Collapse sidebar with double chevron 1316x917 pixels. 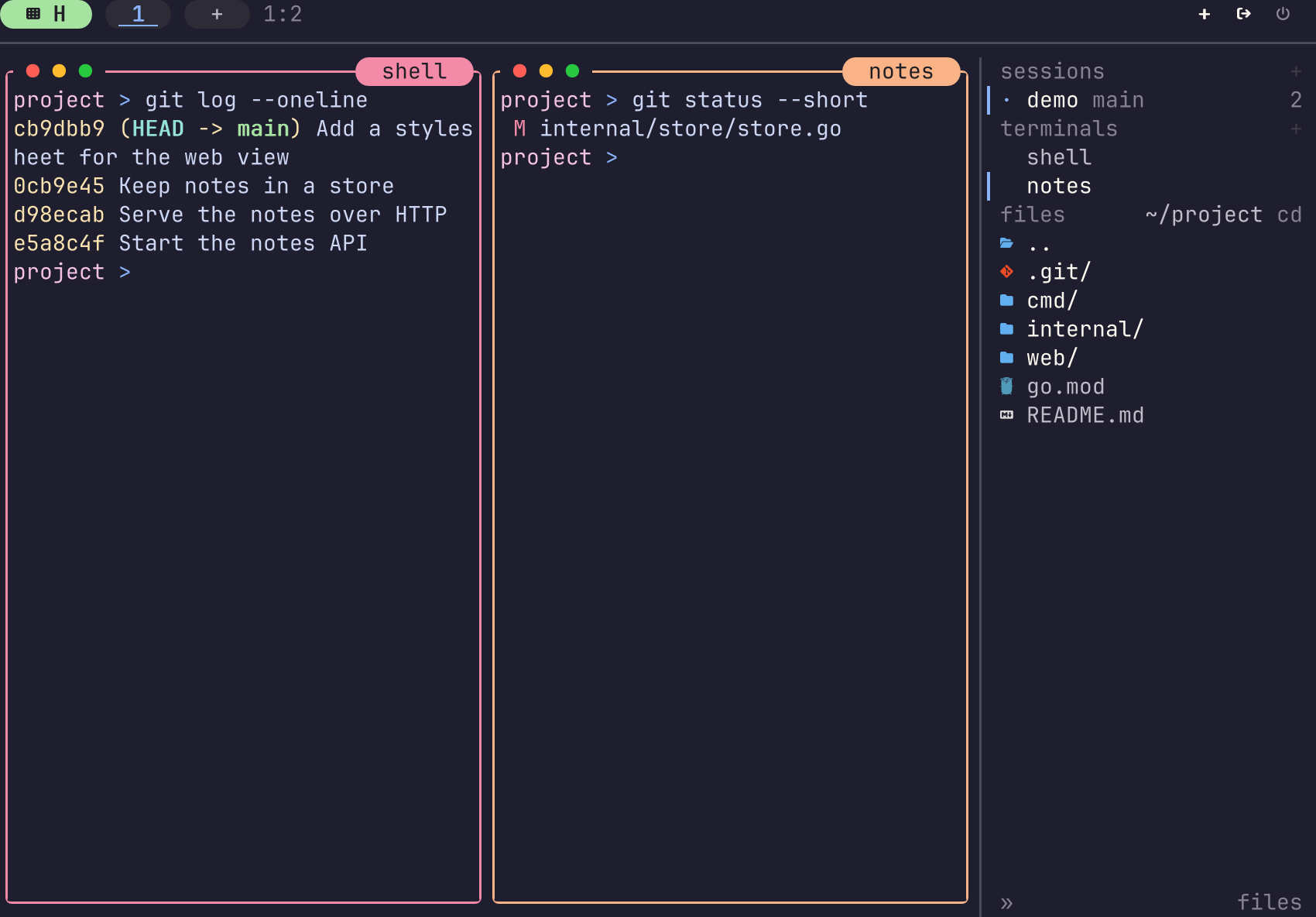[x=1006, y=903]
